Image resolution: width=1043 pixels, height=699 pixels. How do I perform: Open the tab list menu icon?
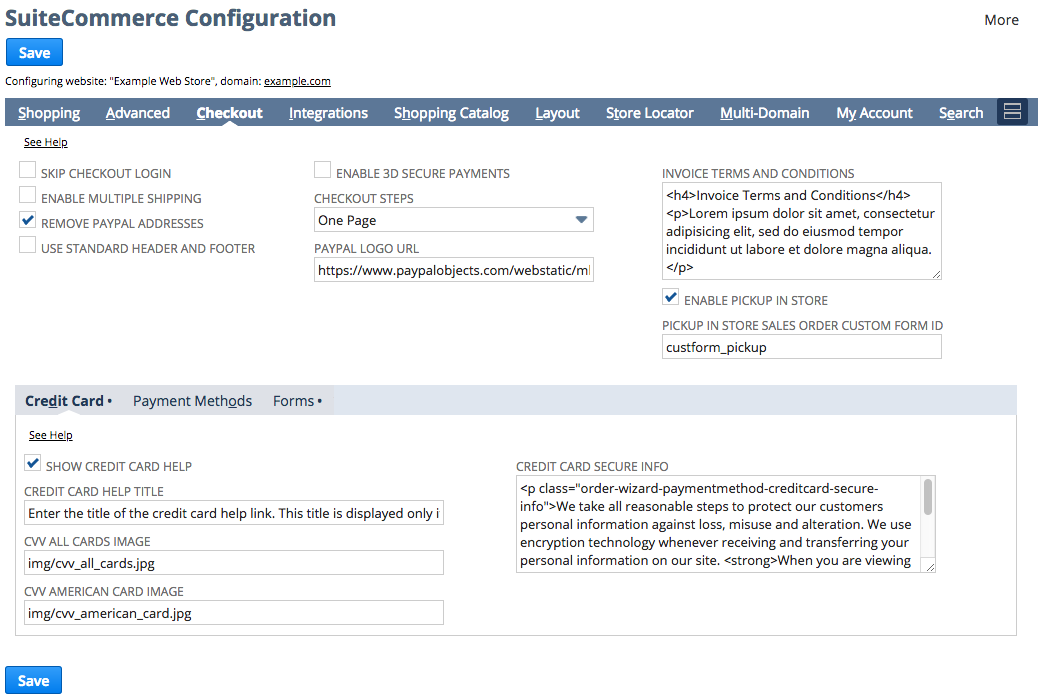(1012, 112)
